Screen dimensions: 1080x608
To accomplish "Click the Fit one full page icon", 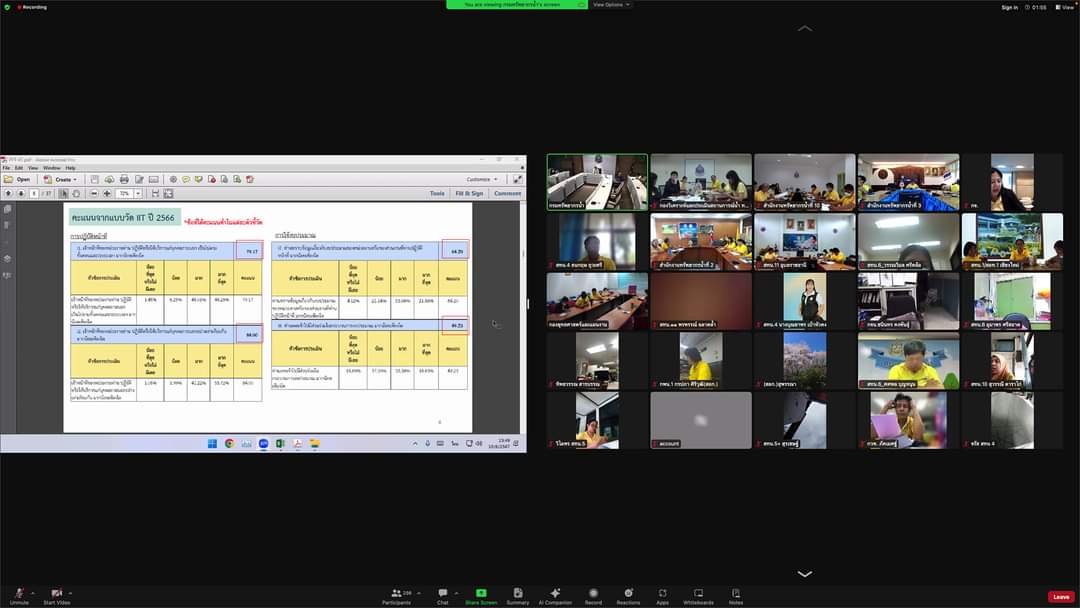I will (x=168, y=194).
